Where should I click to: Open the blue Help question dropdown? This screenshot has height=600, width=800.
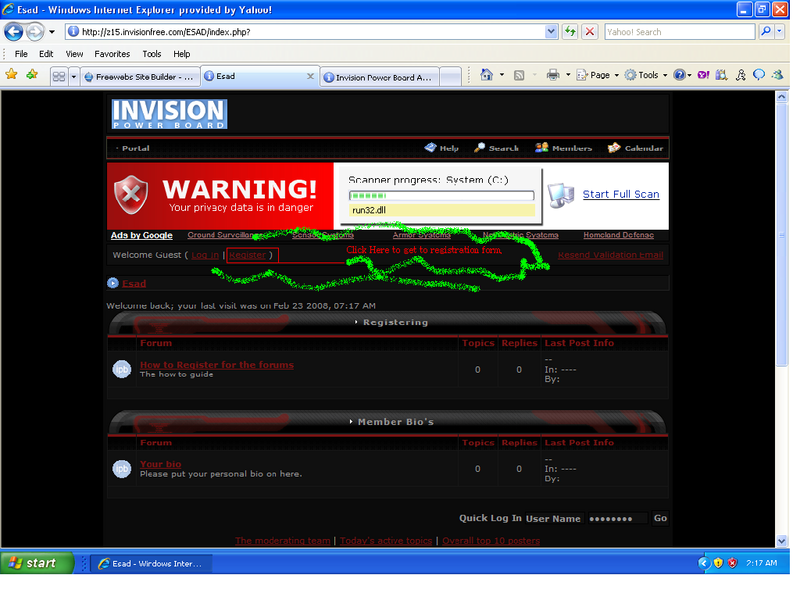tap(682, 75)
